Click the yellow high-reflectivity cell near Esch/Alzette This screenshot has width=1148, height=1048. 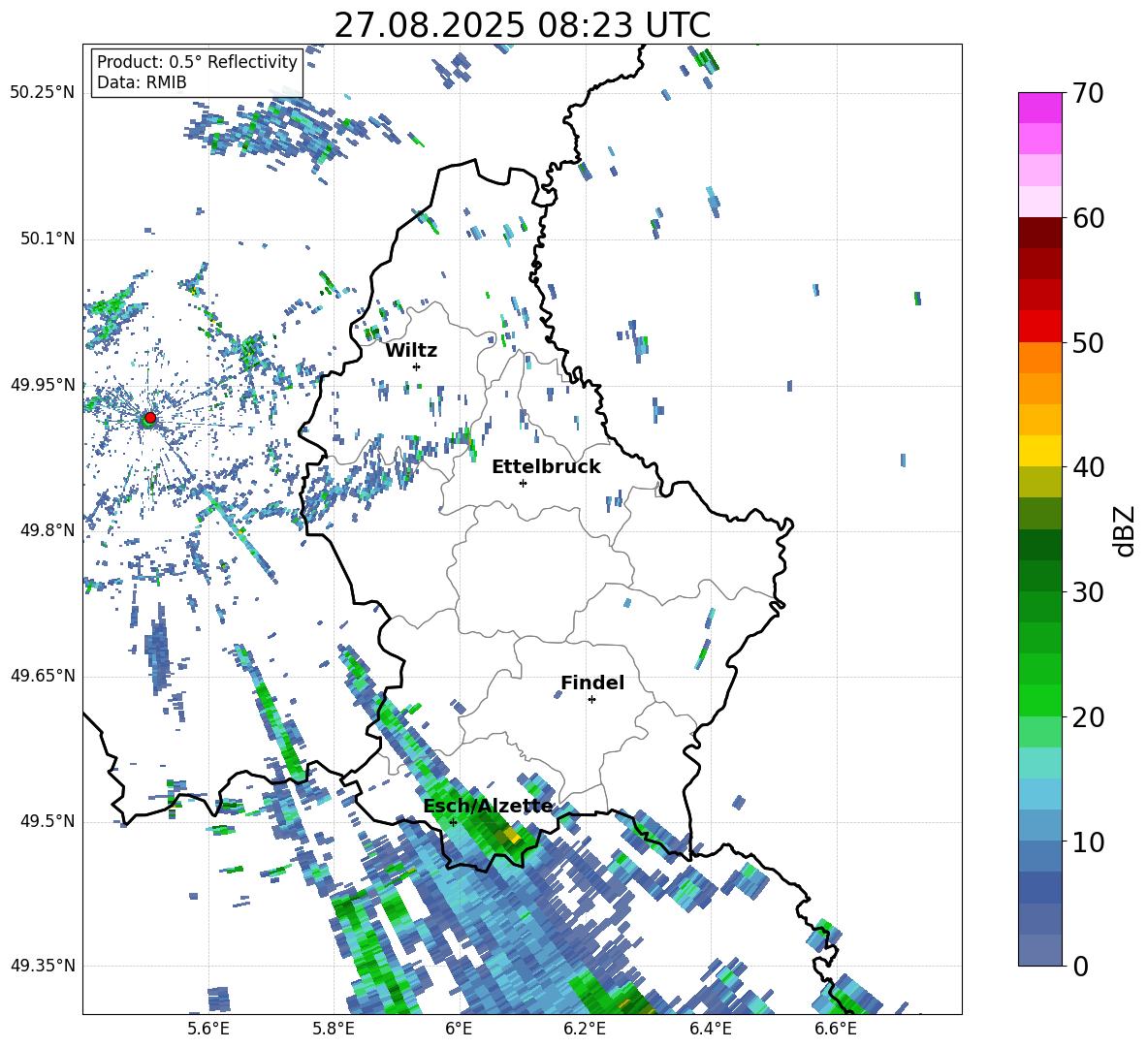point(513,835)
